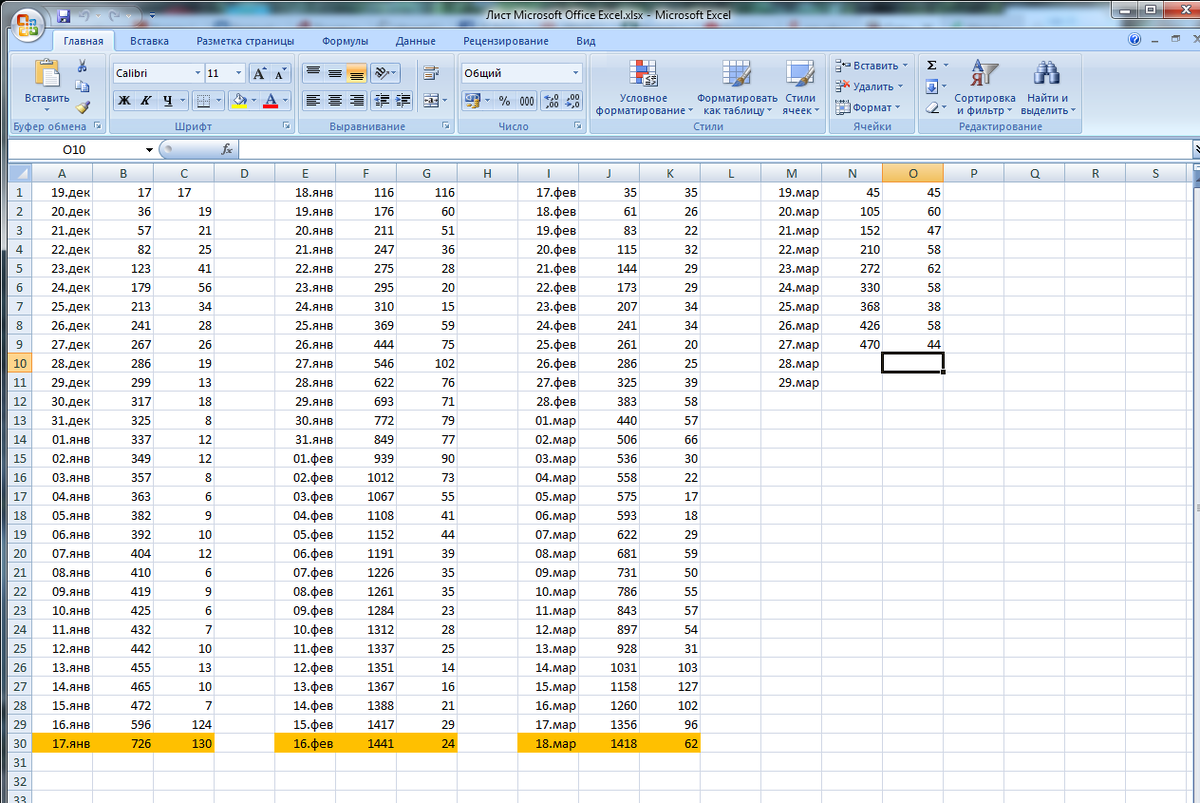Activate the Format Painter brush
1200x803 pixels.
(82, 107)
